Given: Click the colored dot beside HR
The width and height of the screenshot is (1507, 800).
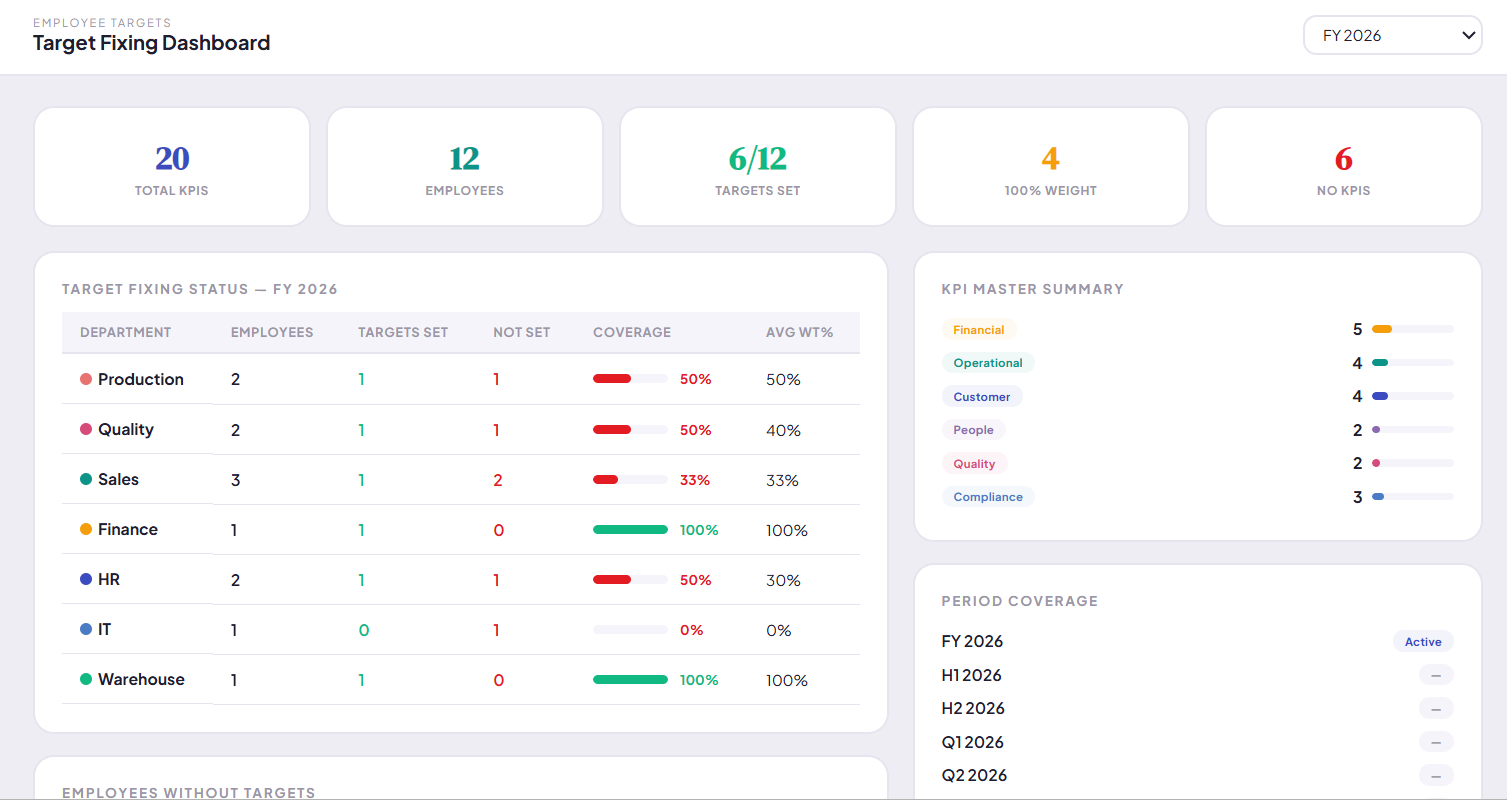Looking at the screenshot, I should point(86,580).
